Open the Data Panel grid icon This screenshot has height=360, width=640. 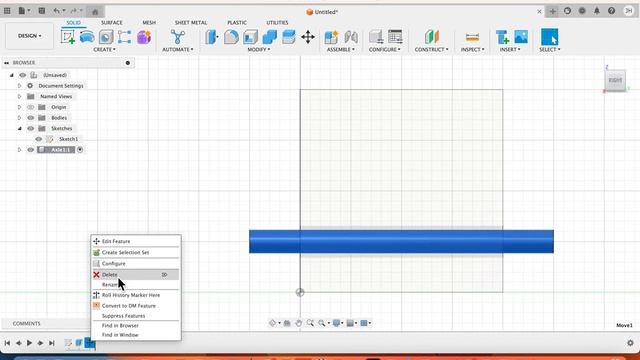(7, 11)
